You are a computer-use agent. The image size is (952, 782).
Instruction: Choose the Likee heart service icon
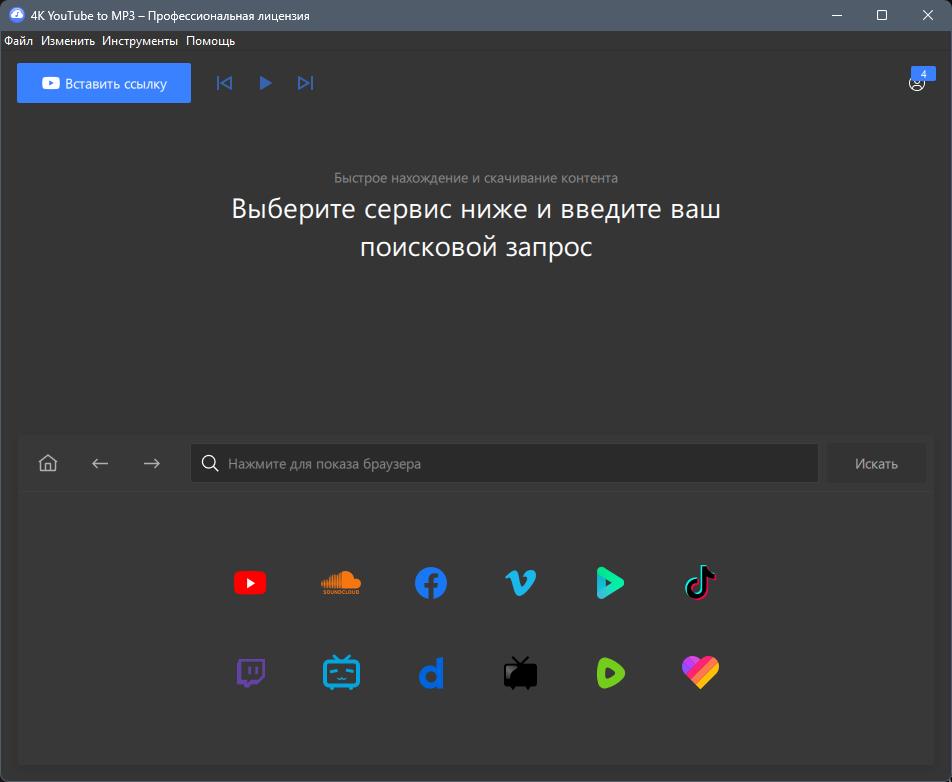700,673
